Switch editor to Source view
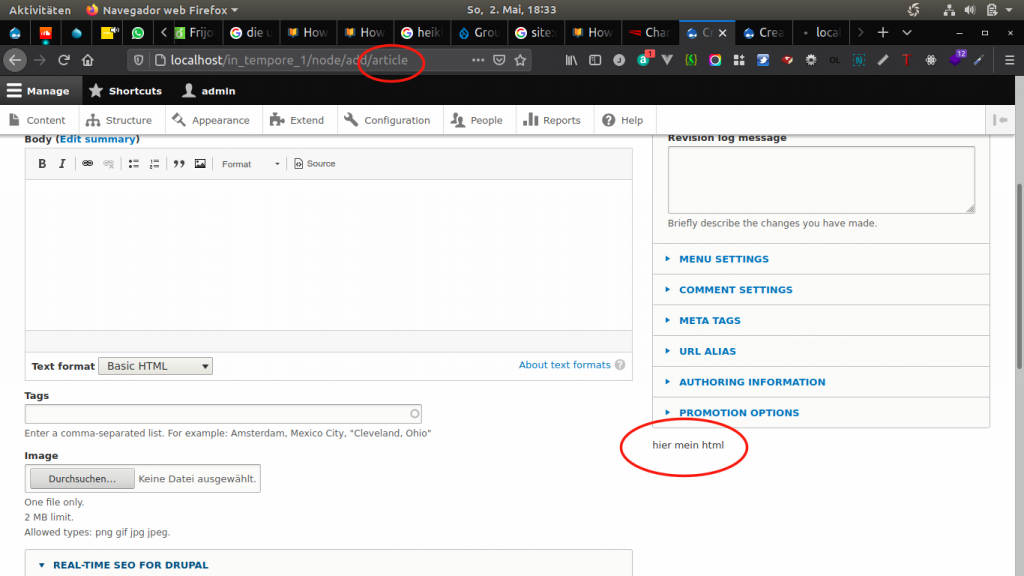Screen dimensions: 1024x576 point(314,164)
